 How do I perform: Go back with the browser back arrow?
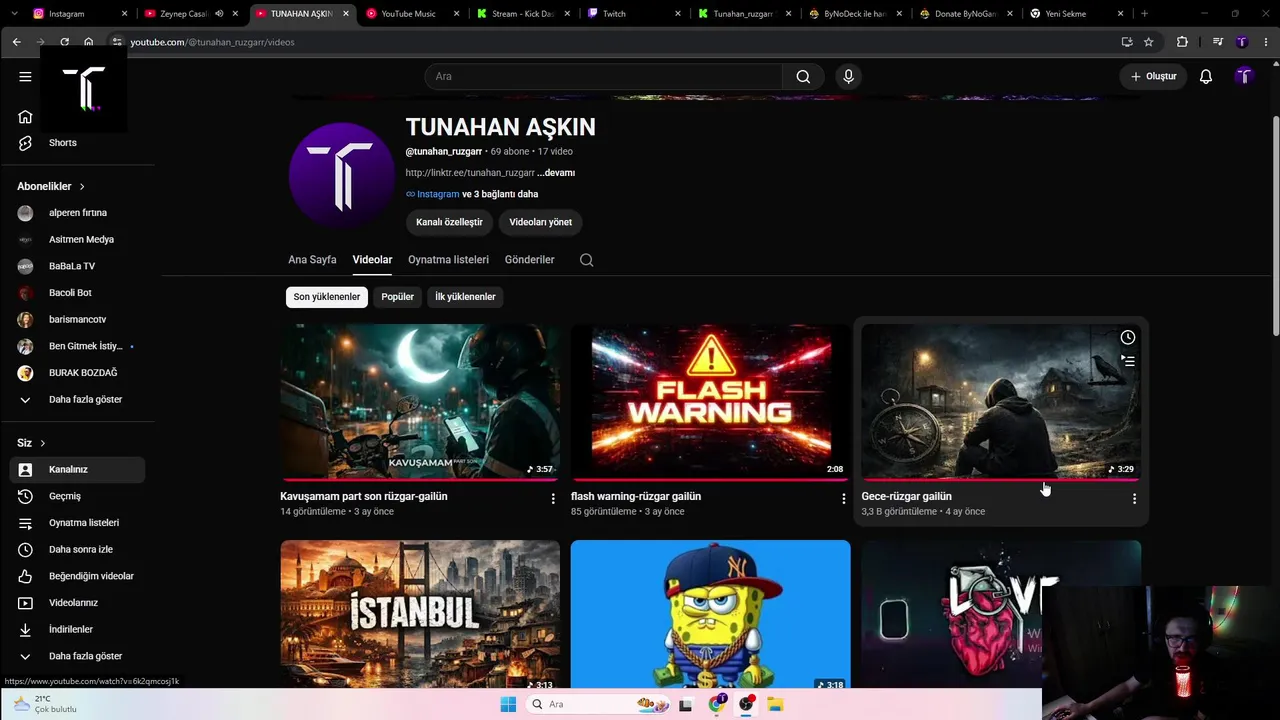[x=16, y=42]
